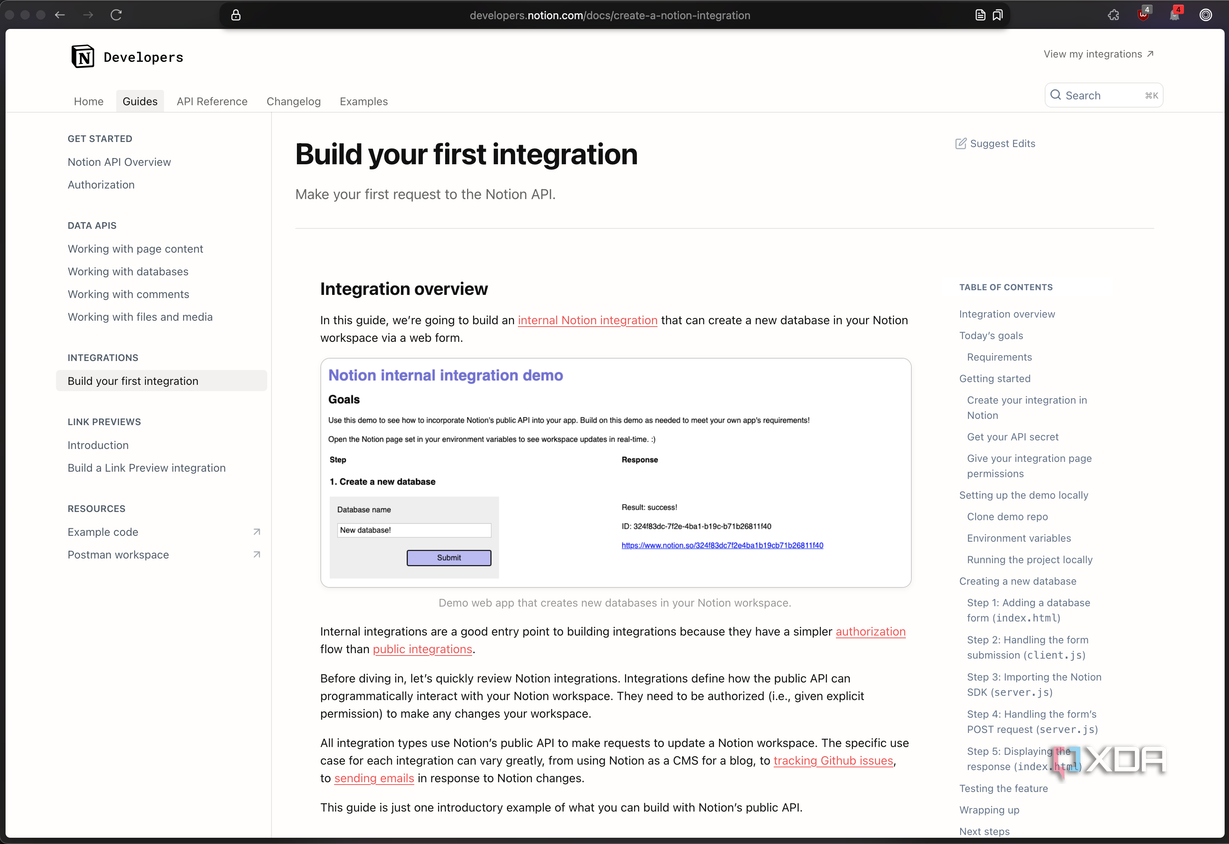Jump to Wrapping up in contents
This screenshot has height=844, width=1229.
pos(989,810)
